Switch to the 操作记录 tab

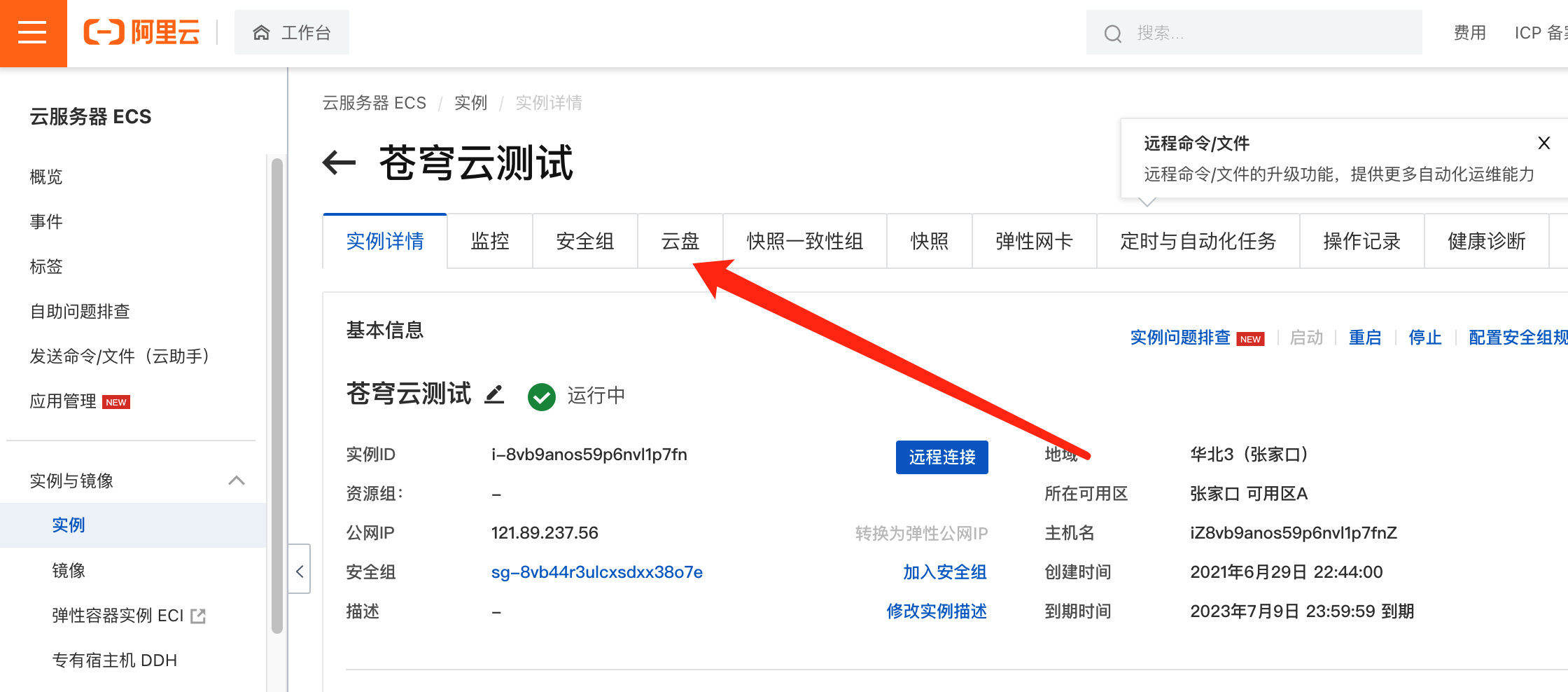tap(1362, 241)
